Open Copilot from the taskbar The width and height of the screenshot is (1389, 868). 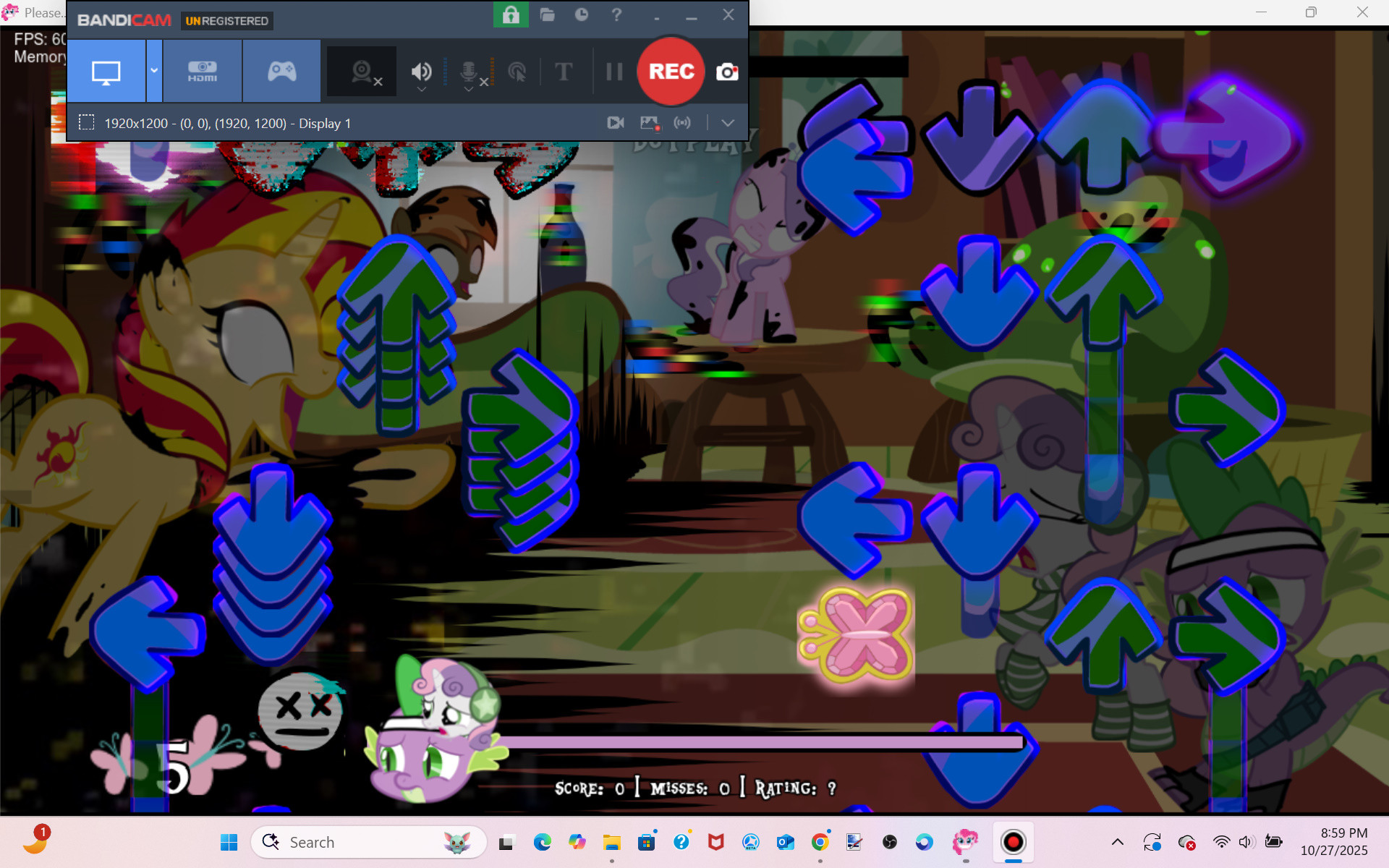[577, 842]
